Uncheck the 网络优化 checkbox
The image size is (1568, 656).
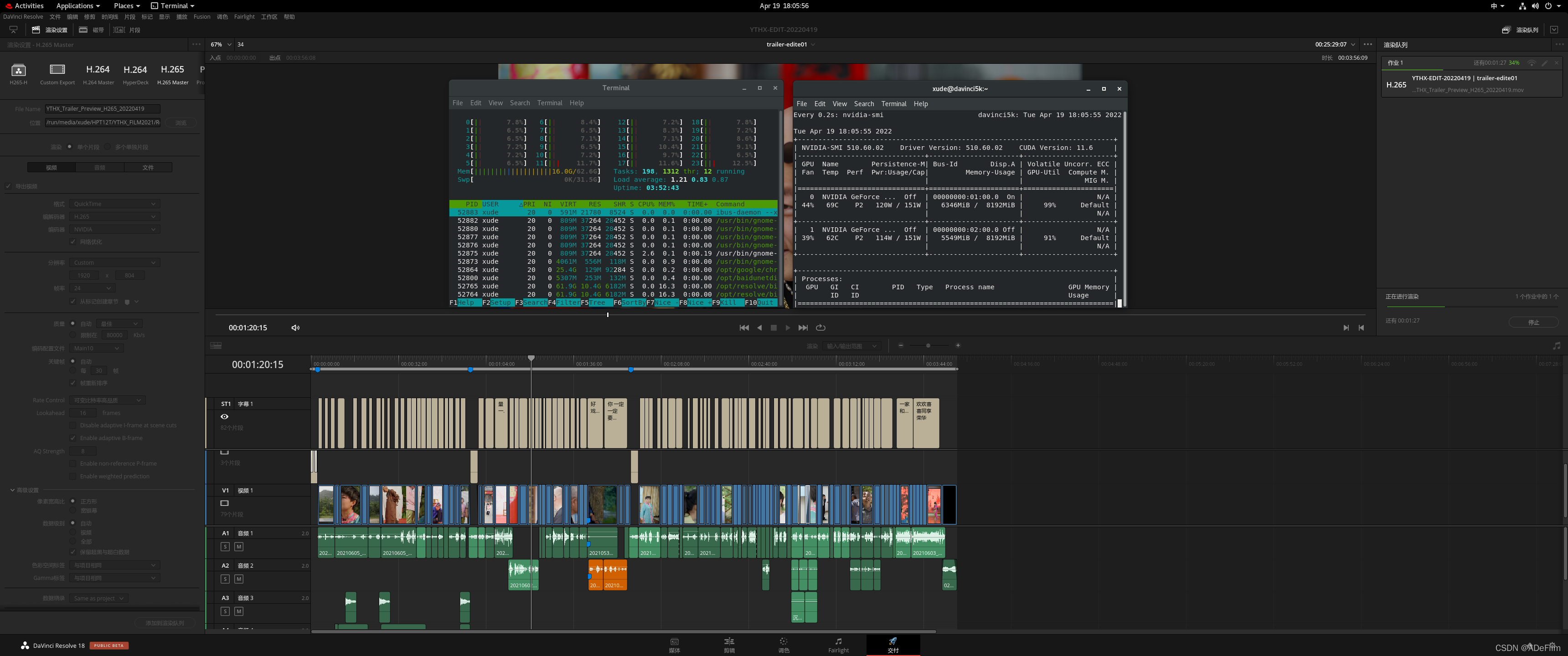pos(73,242)
